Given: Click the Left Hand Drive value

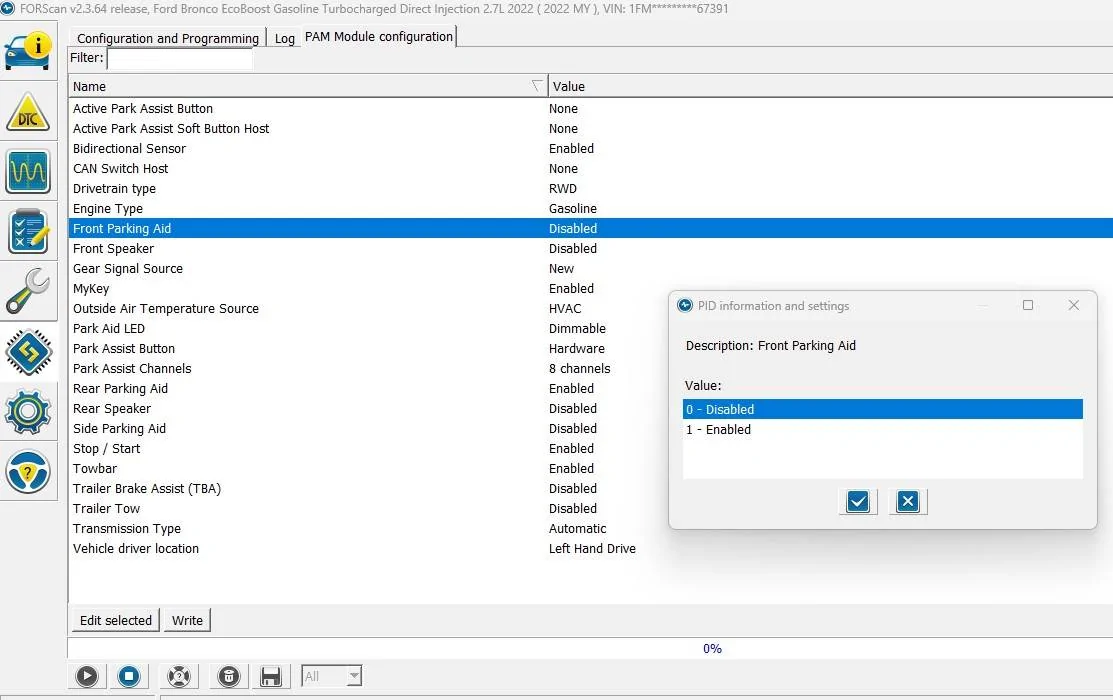Looking at the screenshot, I should [592, 548].
